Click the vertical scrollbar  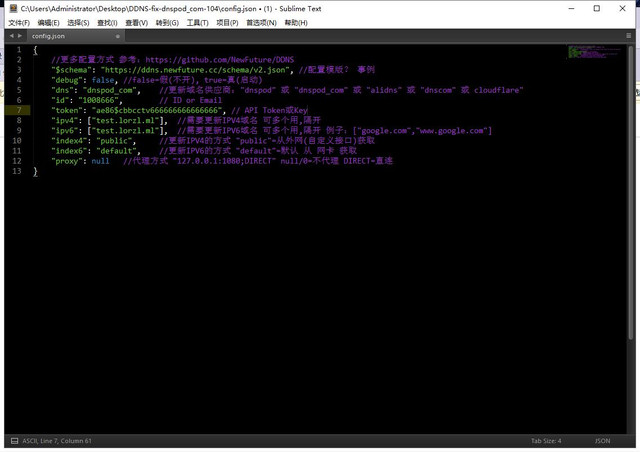[631, 192]
